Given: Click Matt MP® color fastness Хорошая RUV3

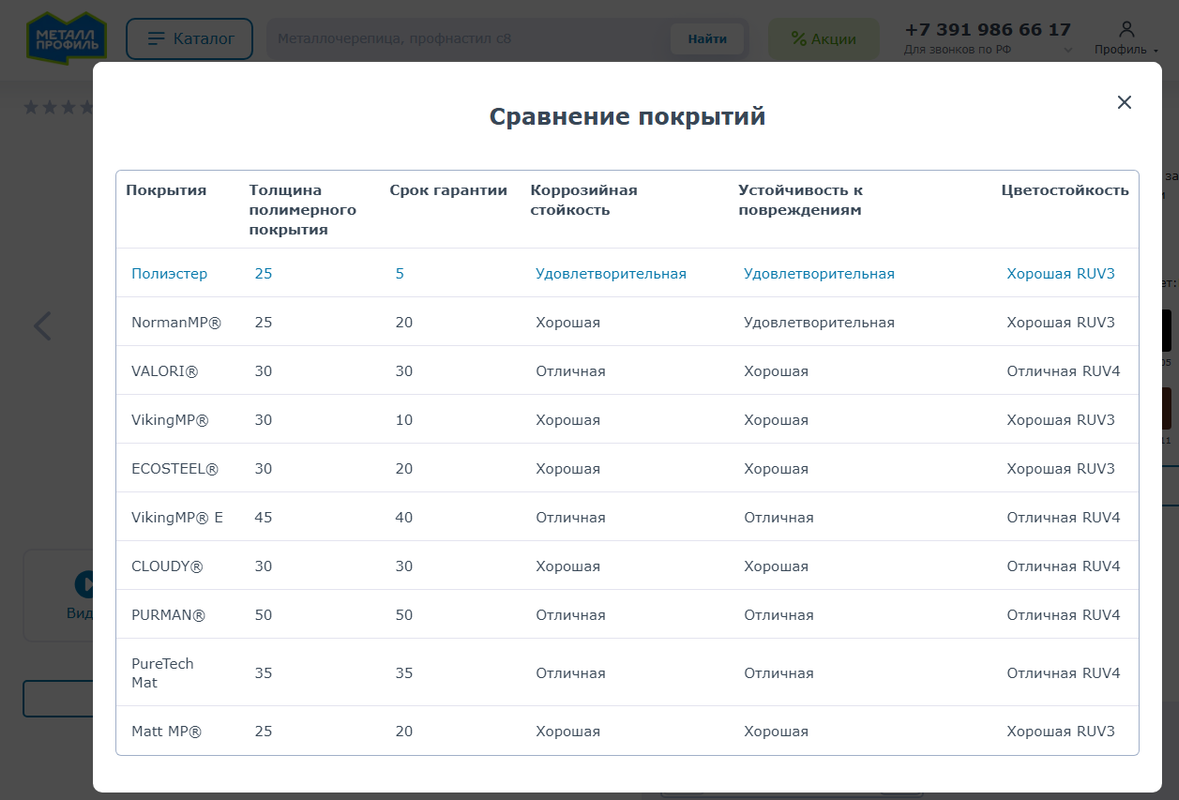Looking at the screenshot, I should pyautogui.click(x=1060, y=731).
